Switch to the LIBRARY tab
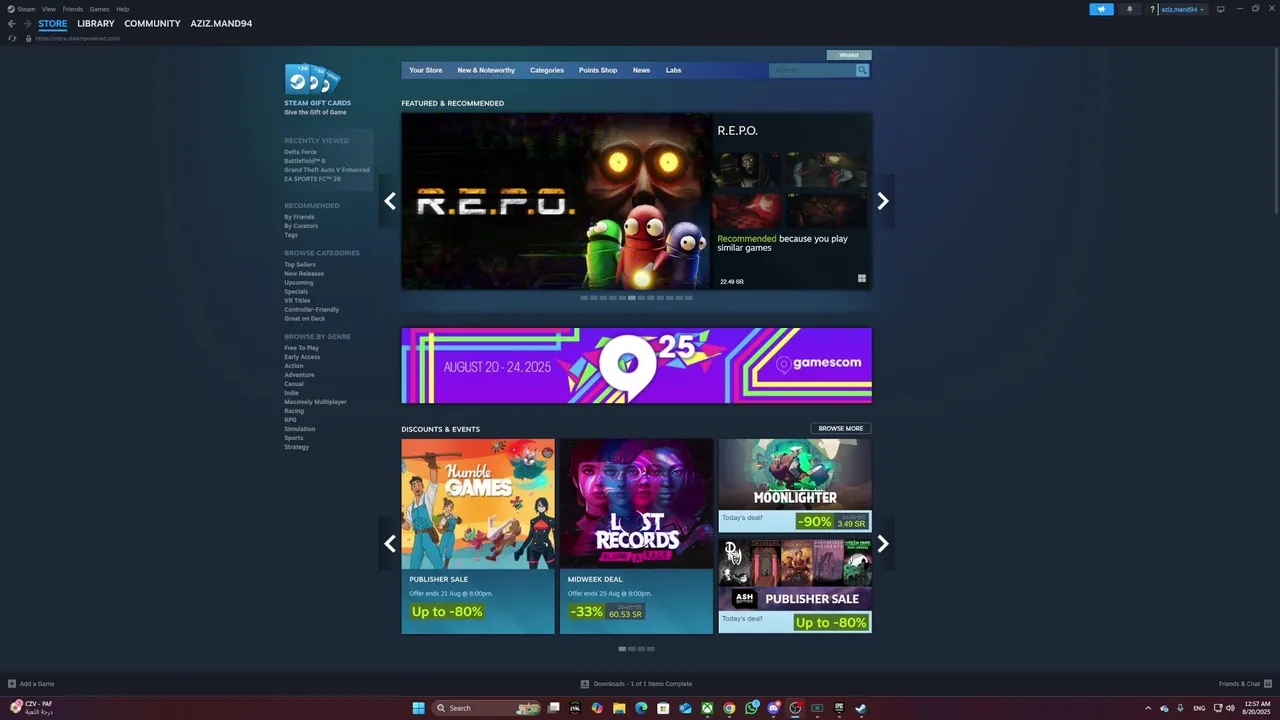The image size is (1280, 720). 96,23
